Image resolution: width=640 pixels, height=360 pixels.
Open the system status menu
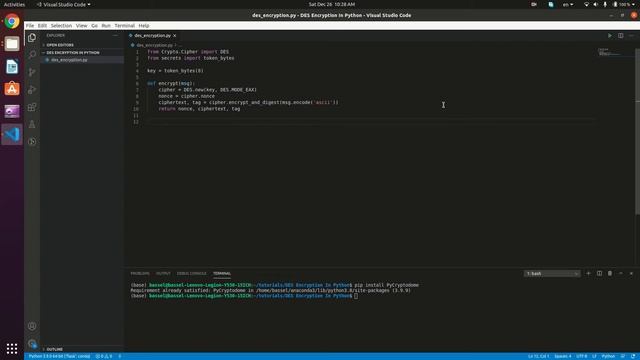coord(609,4)
